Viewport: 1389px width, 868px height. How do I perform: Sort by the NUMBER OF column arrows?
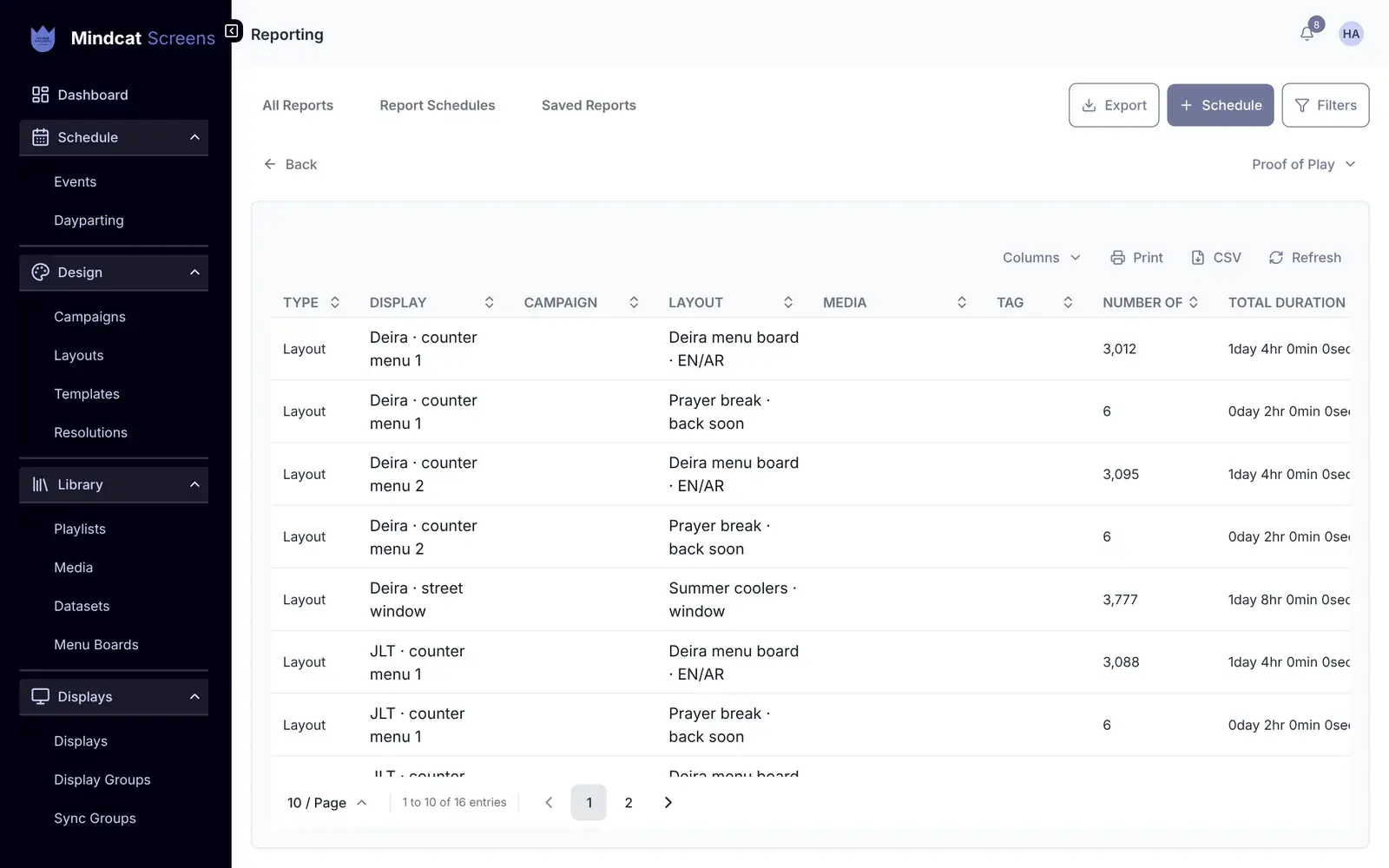(x=1194, y=302)
